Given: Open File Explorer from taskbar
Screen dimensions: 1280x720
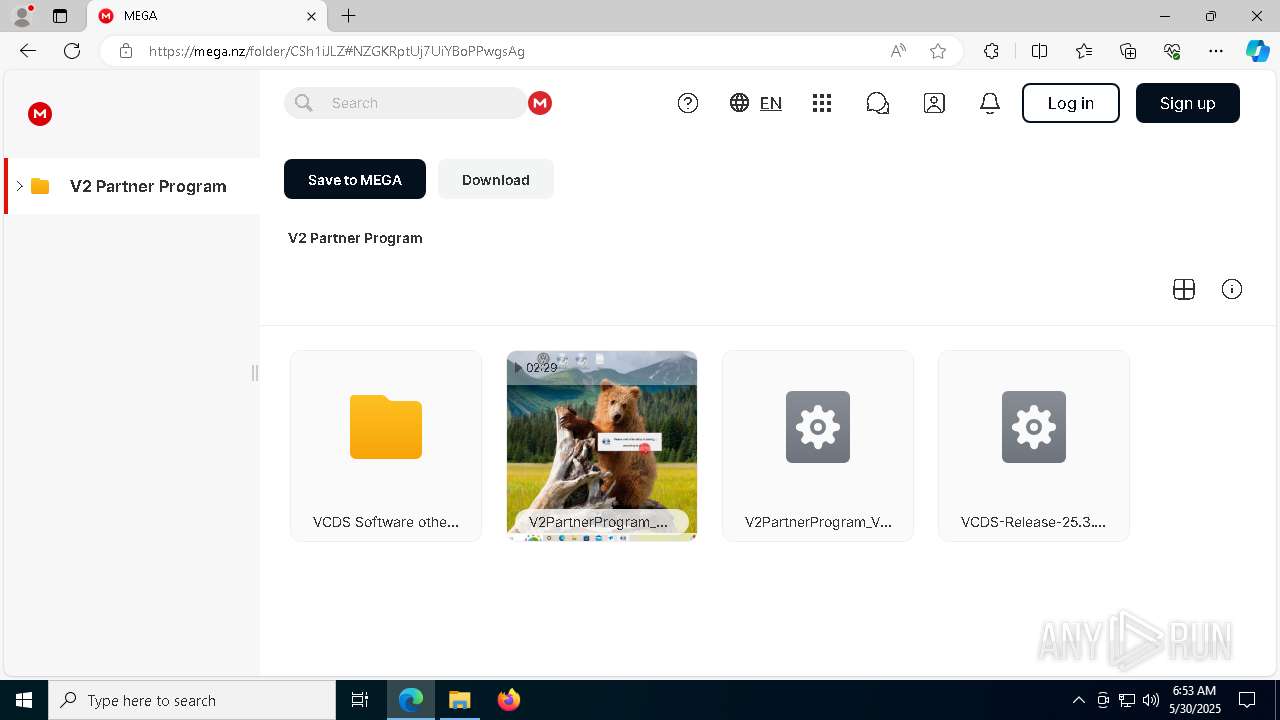Looking at the screenshot, I should (x=459, y=700).
